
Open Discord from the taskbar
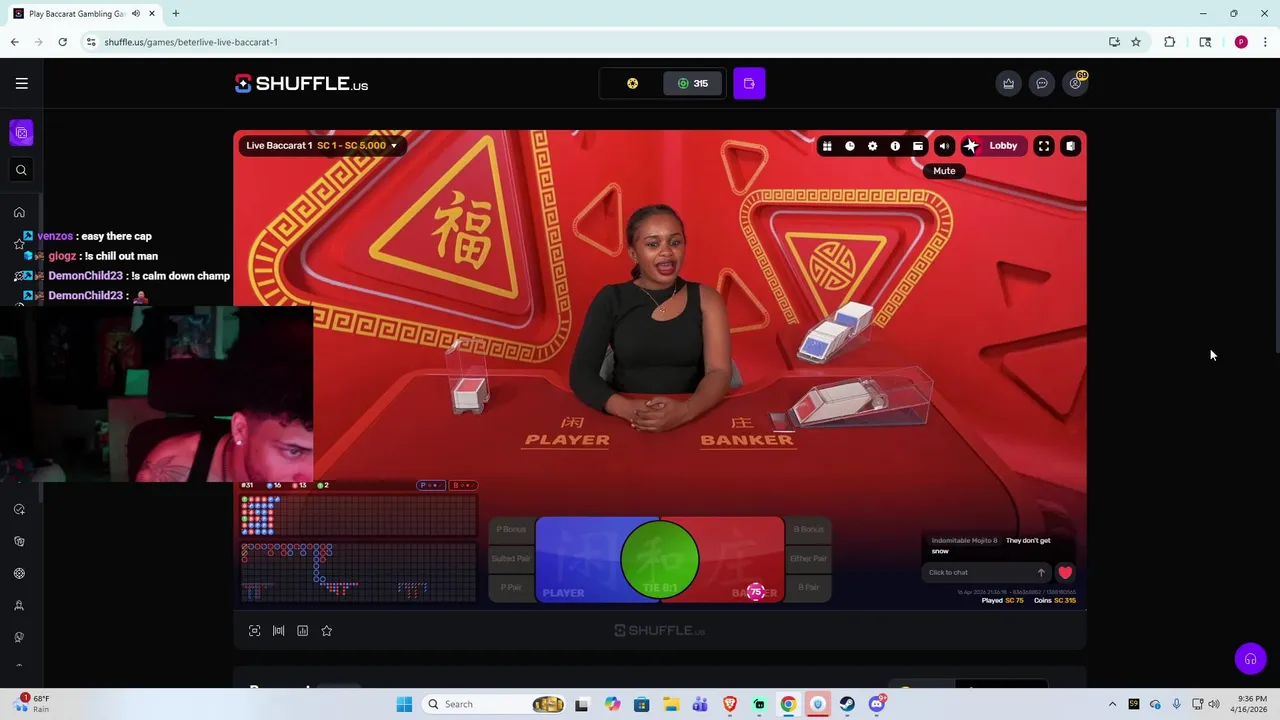click(x=877, y=704)
